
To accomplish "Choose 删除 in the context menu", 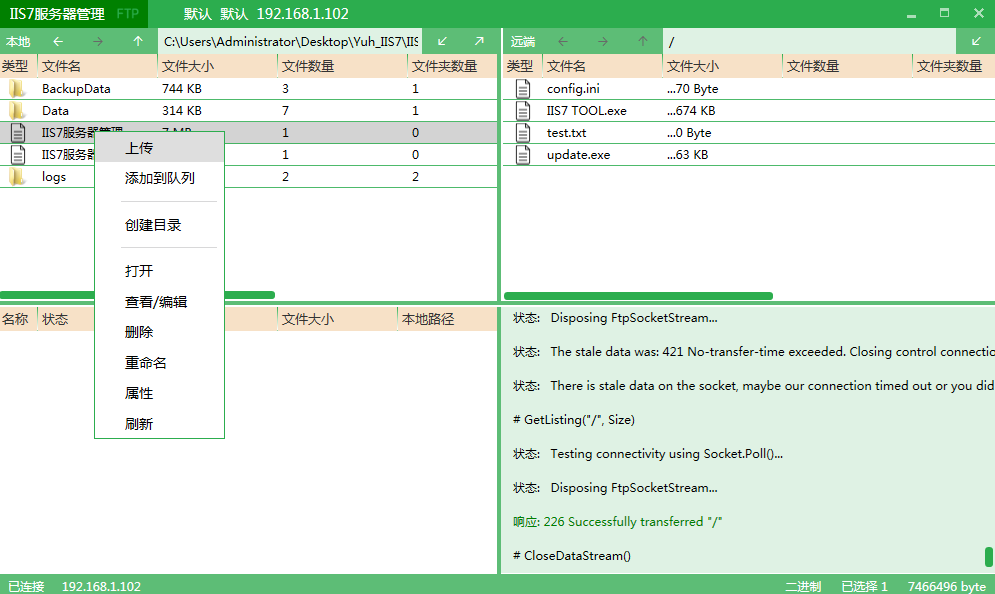I will click(x=159, y=333).
